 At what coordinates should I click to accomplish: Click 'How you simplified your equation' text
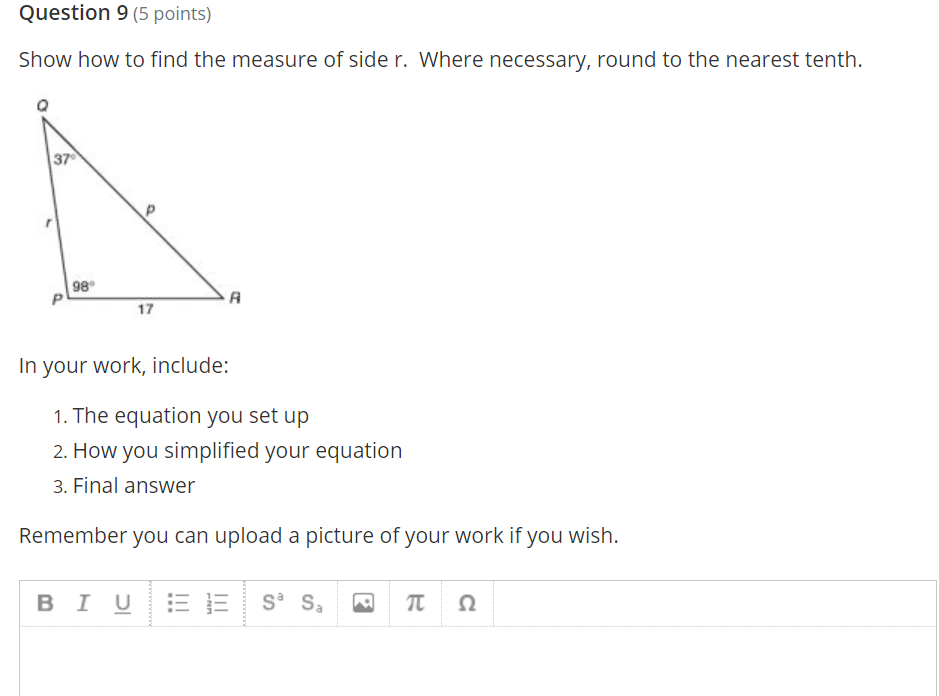[x=237, y=451]
